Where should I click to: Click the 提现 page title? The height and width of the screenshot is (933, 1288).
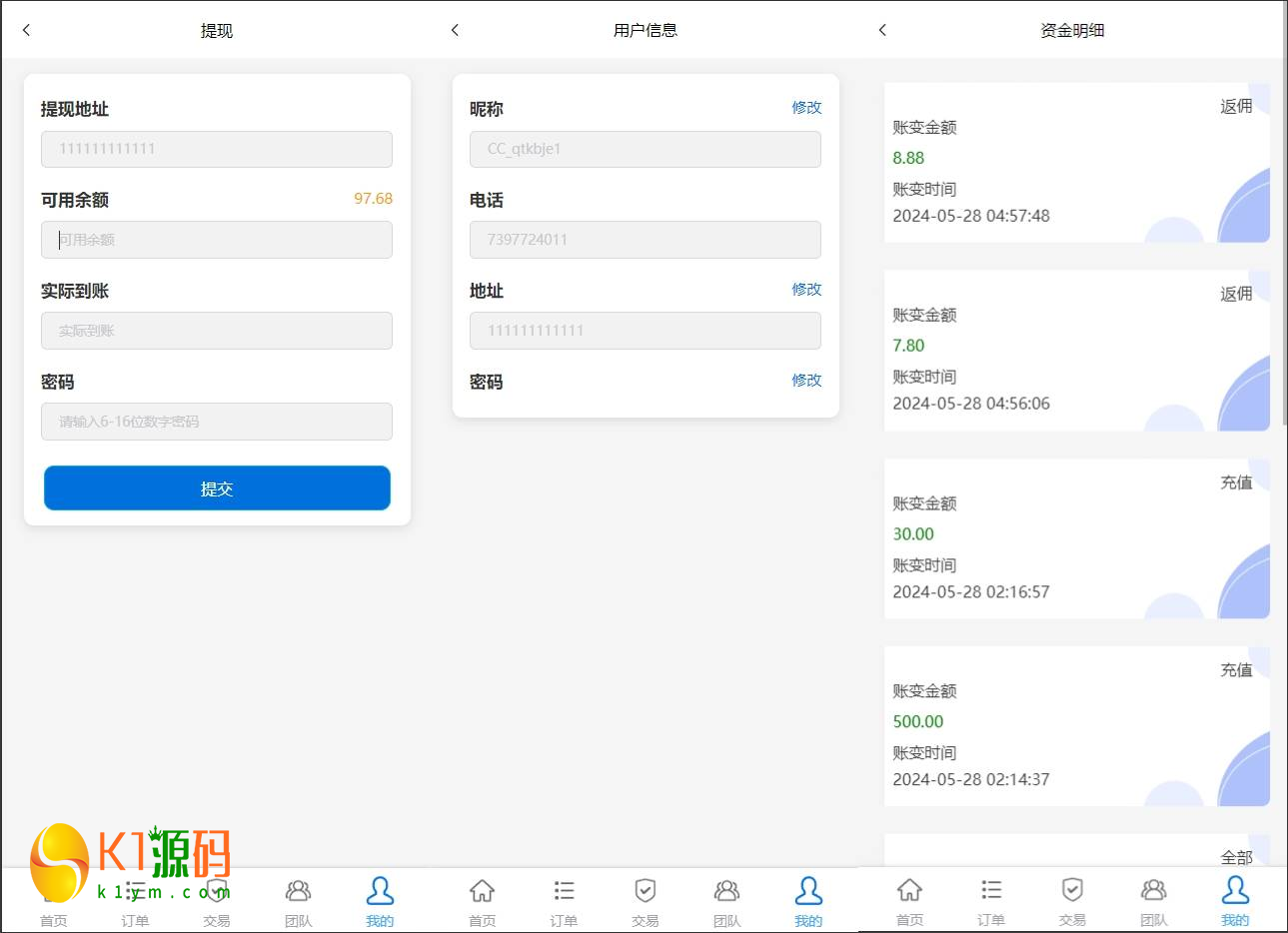click(217, 31)
